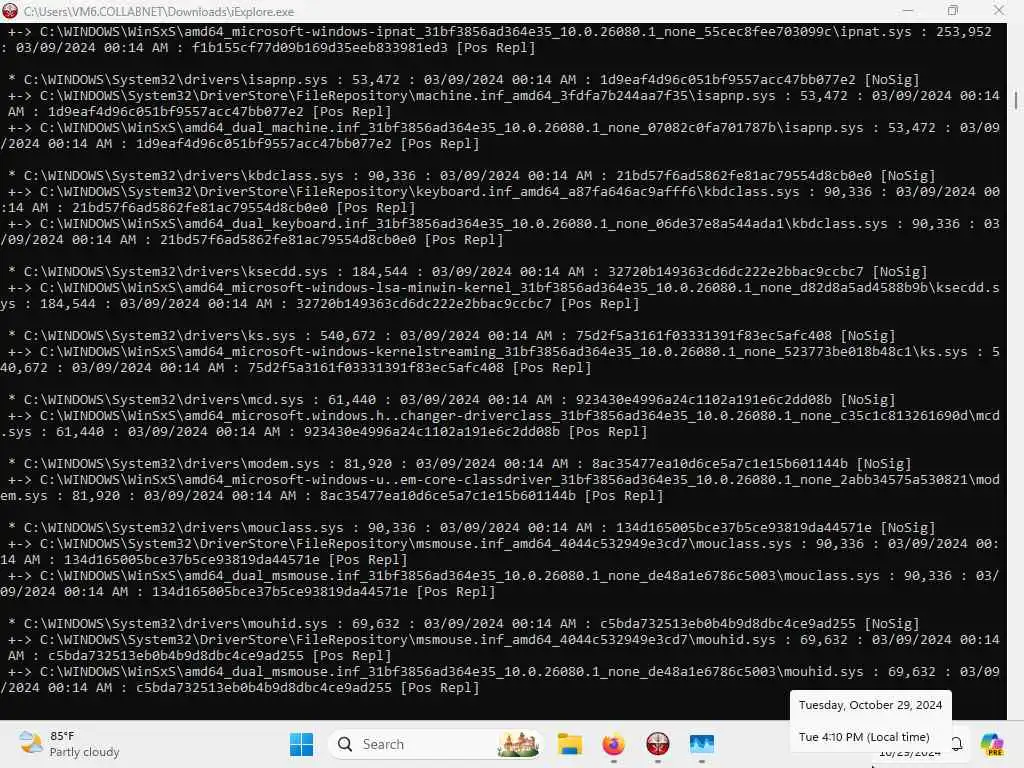
Task: Click the 'Tue 4:10 PM (Local time)' tooltip text
Action: click(864, 737)
